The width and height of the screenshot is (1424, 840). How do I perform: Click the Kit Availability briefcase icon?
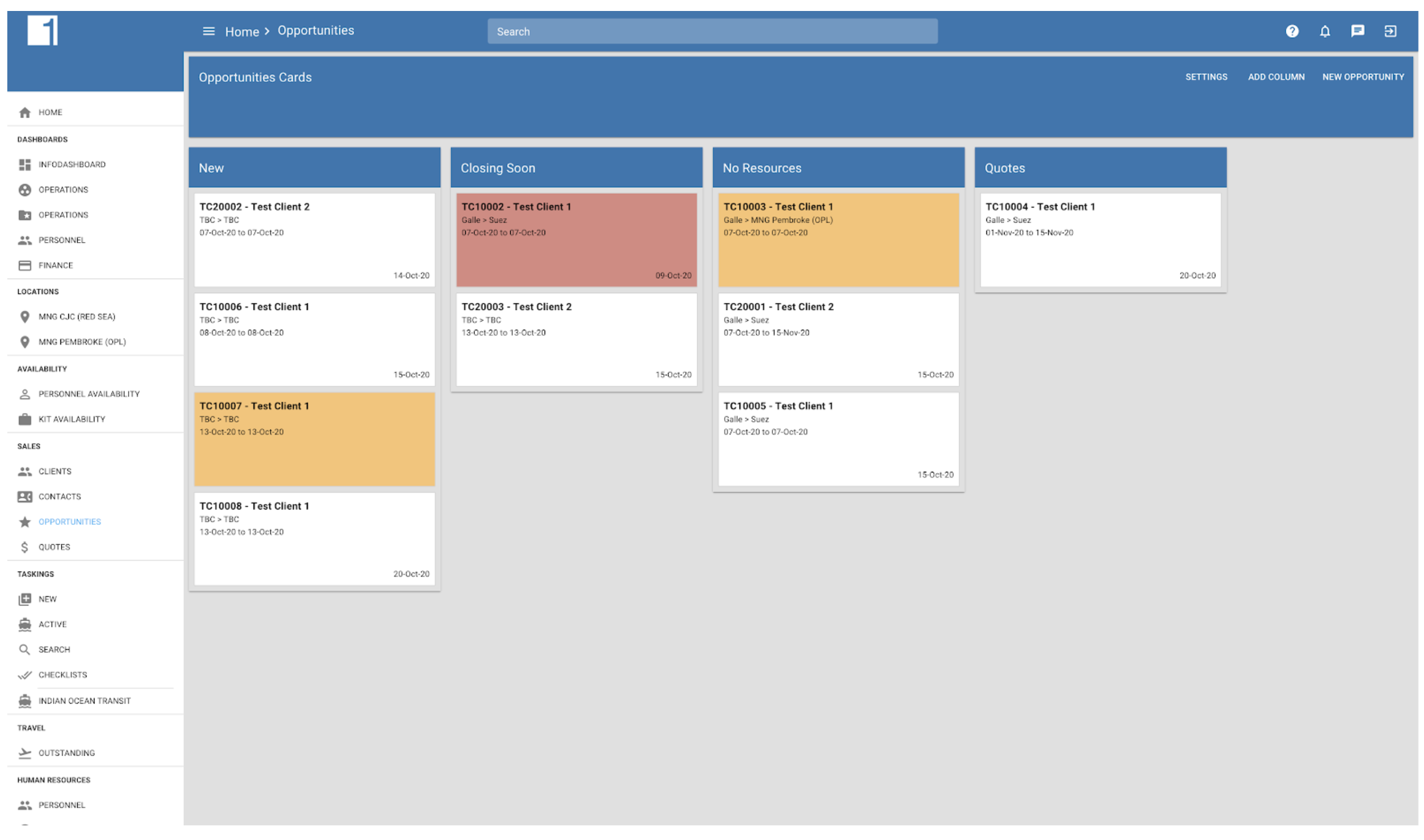(24, 419)
